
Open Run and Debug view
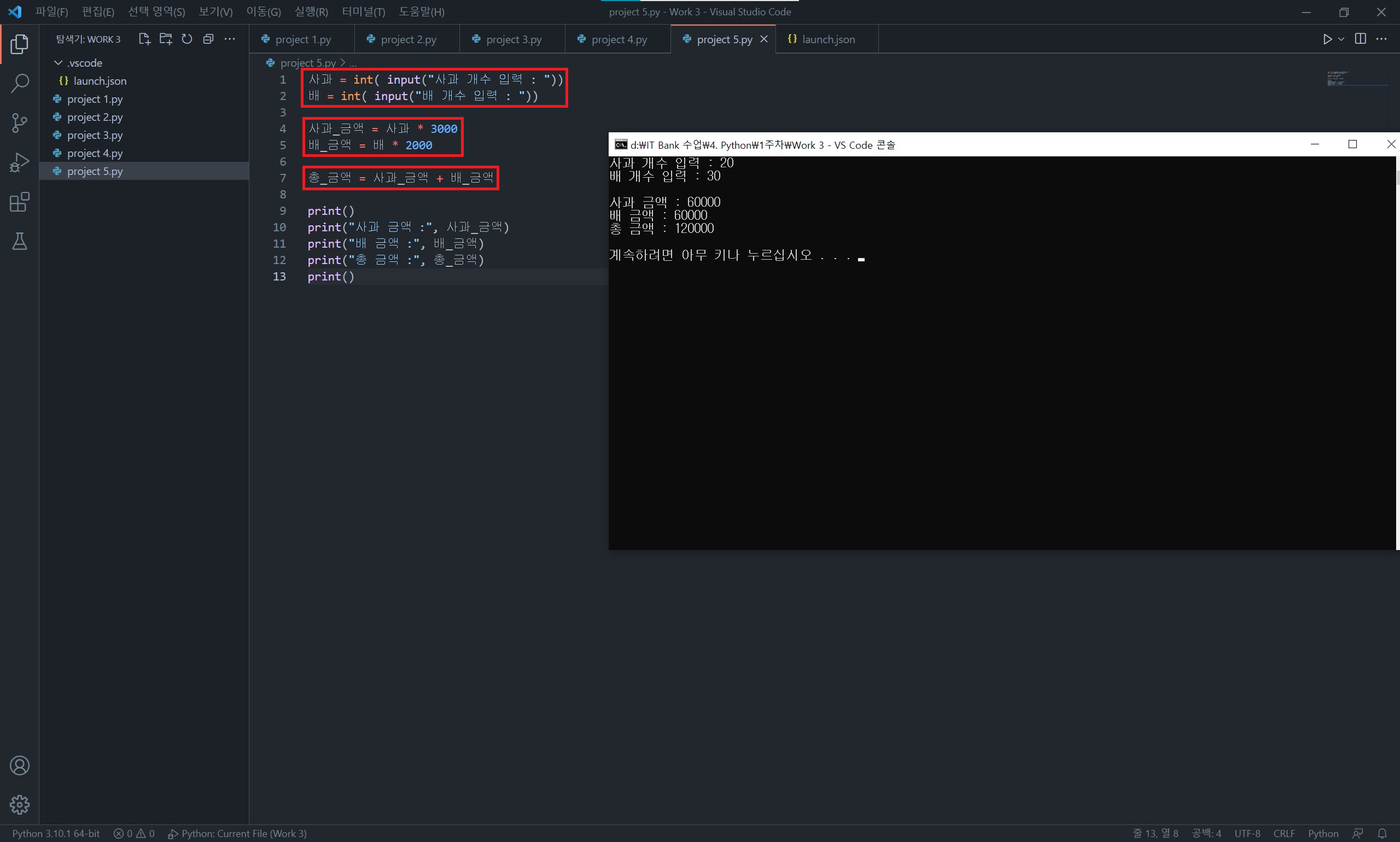(x=19, y=162)
